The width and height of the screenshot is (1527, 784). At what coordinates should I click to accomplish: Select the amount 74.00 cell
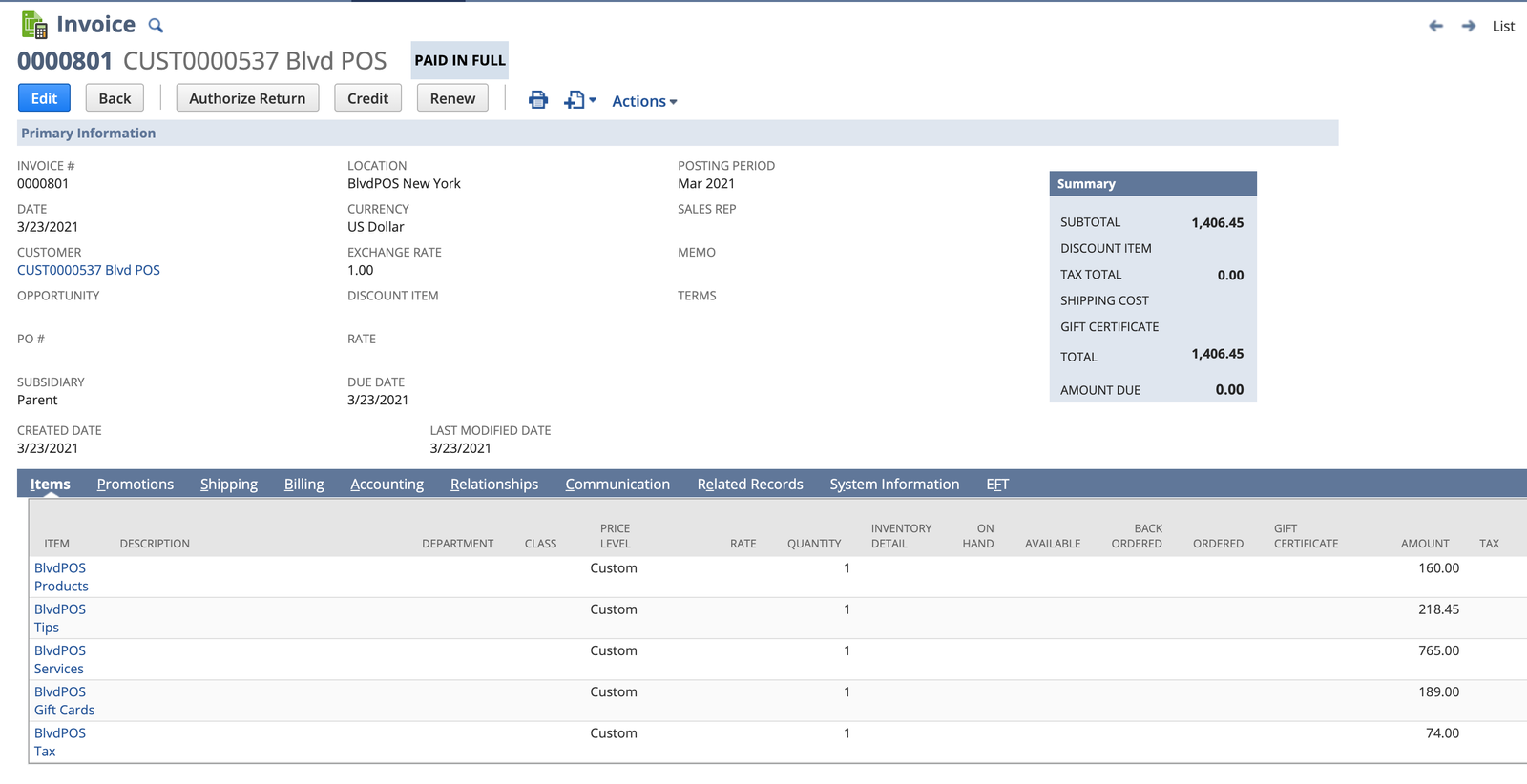pos(1442,733)
